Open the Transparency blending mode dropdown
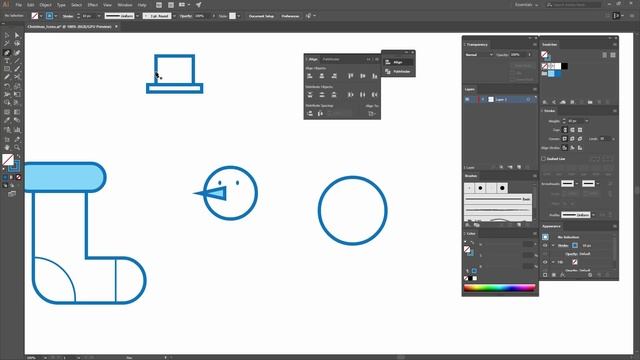This screenshot has height=360, width=640. [x=479, y=55]
